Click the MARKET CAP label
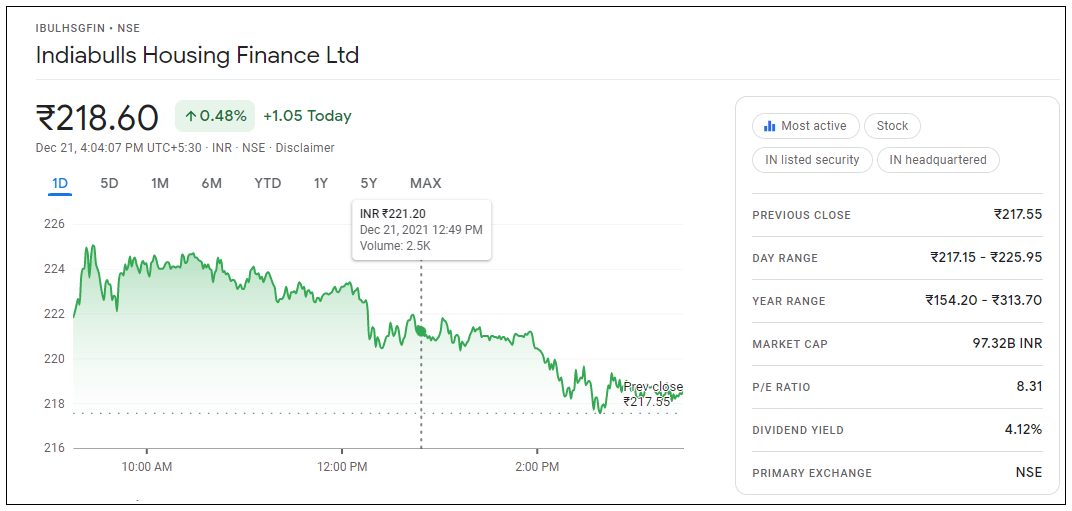The width and height of the screenshot is (1072, 511). click(790, 345)
